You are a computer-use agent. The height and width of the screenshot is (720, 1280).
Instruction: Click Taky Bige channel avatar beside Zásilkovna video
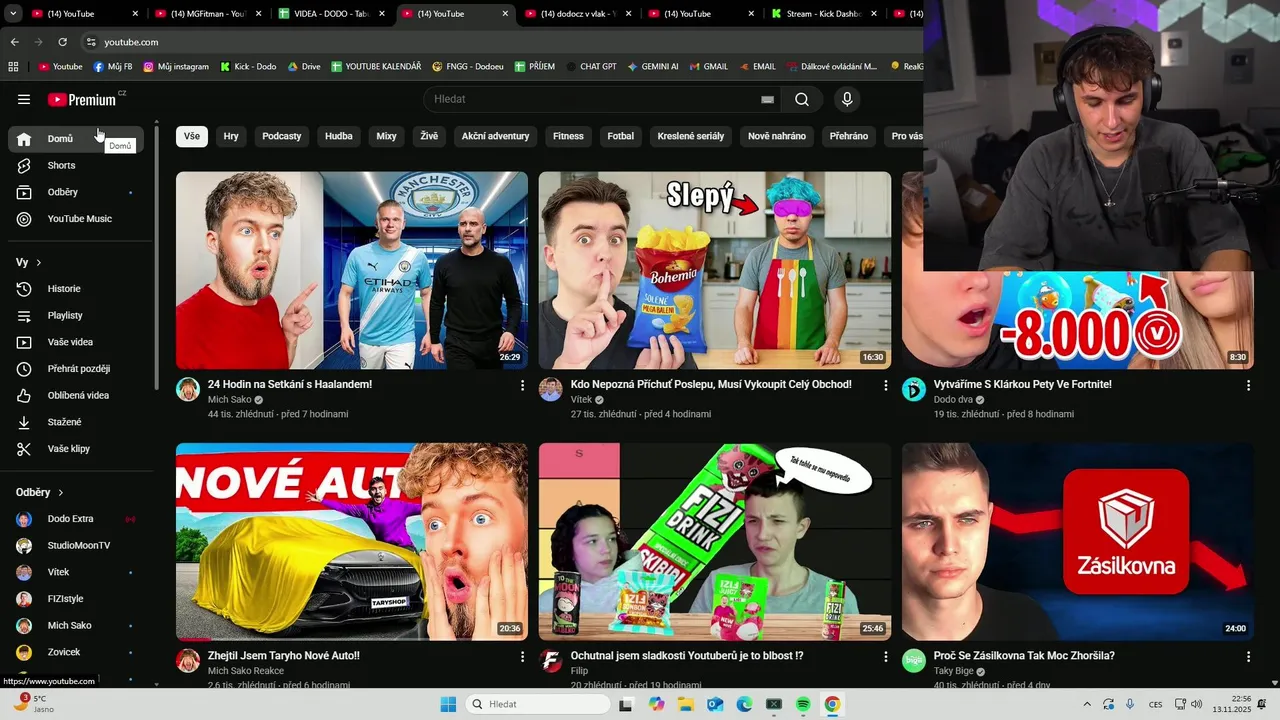point(914,661)
